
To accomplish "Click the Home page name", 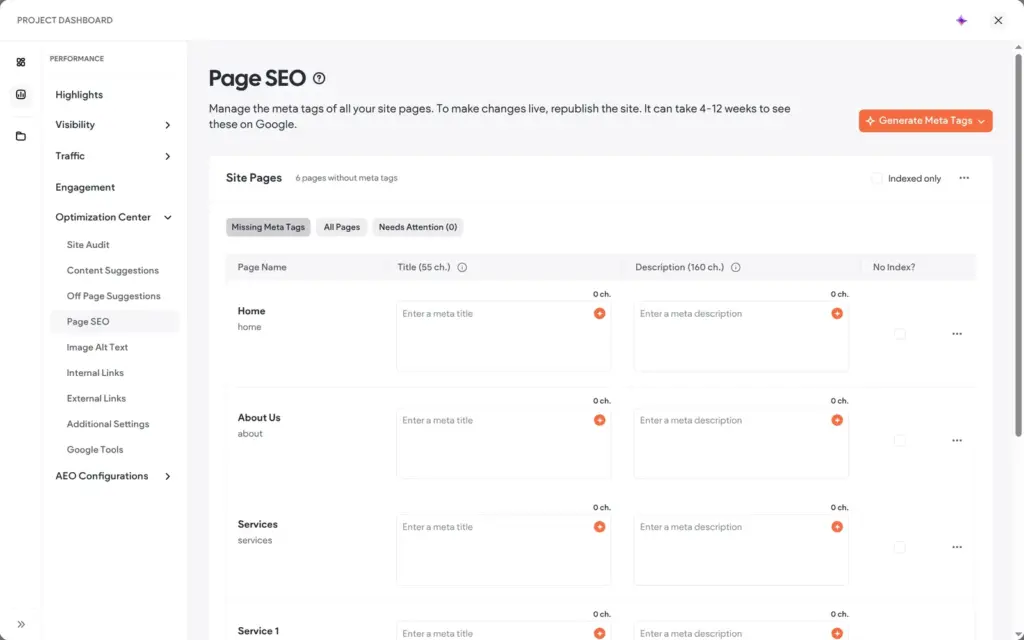I will coord(251,311).
